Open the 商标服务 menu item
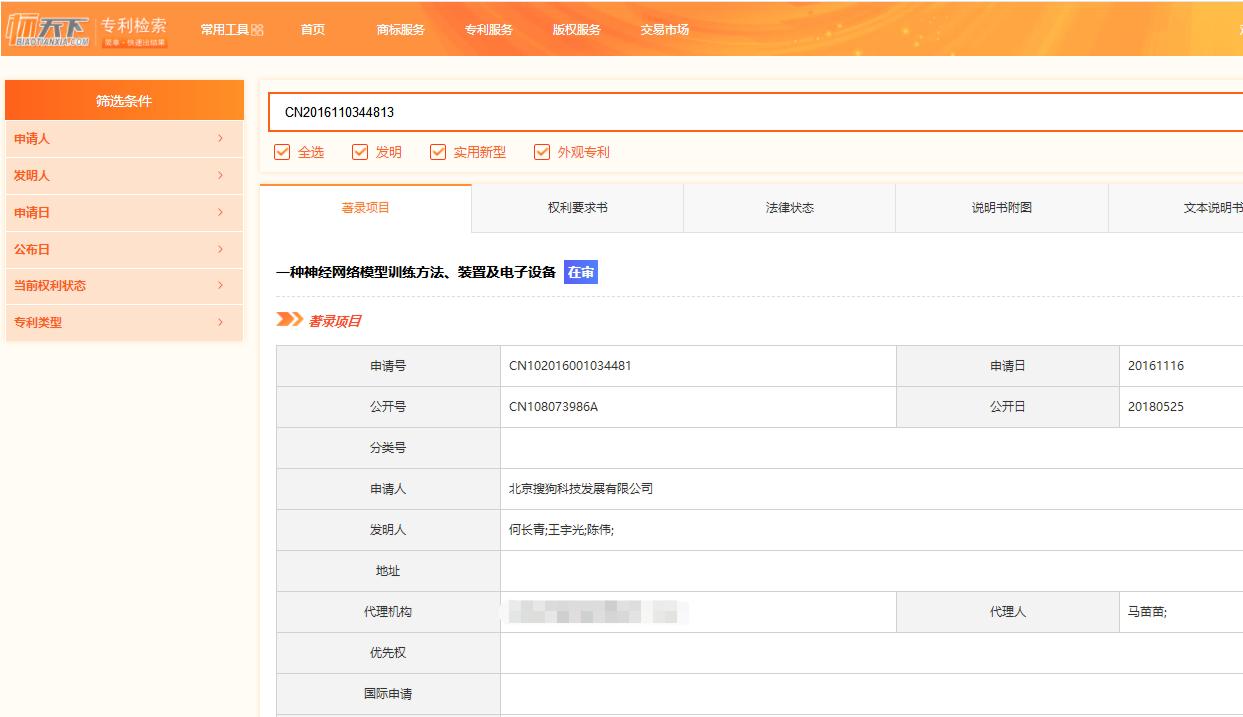This screenshot has height=717, width=1243. tap(399, 29)
